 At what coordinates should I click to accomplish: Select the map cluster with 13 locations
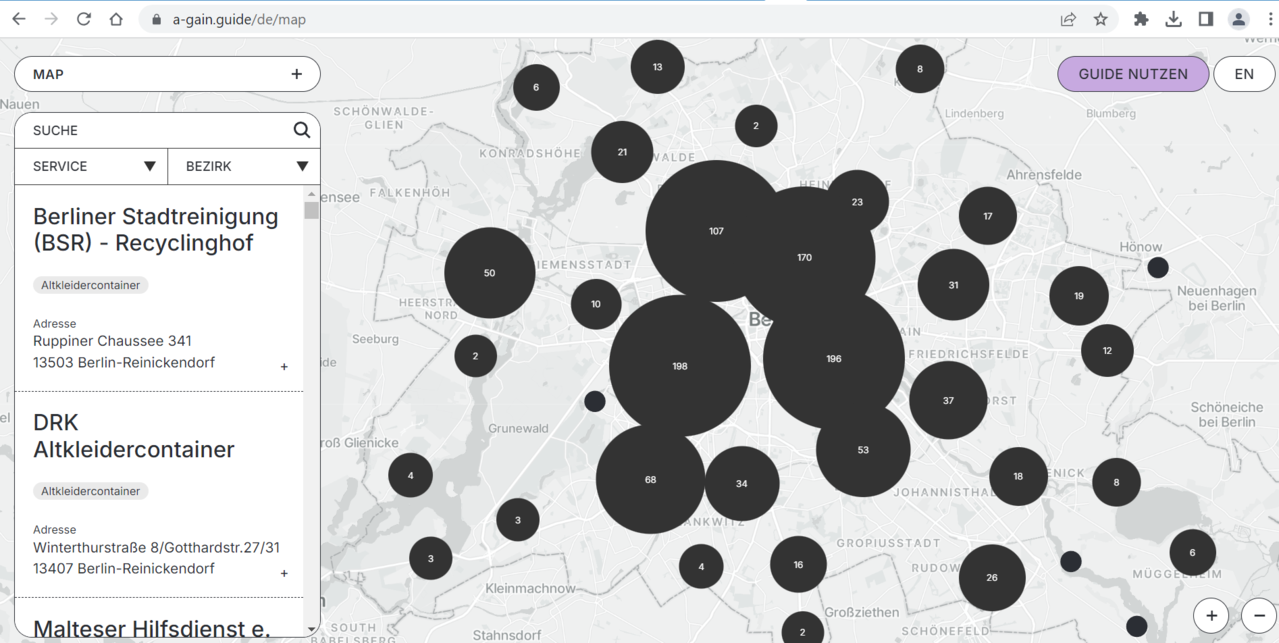[x=657, y=67]
